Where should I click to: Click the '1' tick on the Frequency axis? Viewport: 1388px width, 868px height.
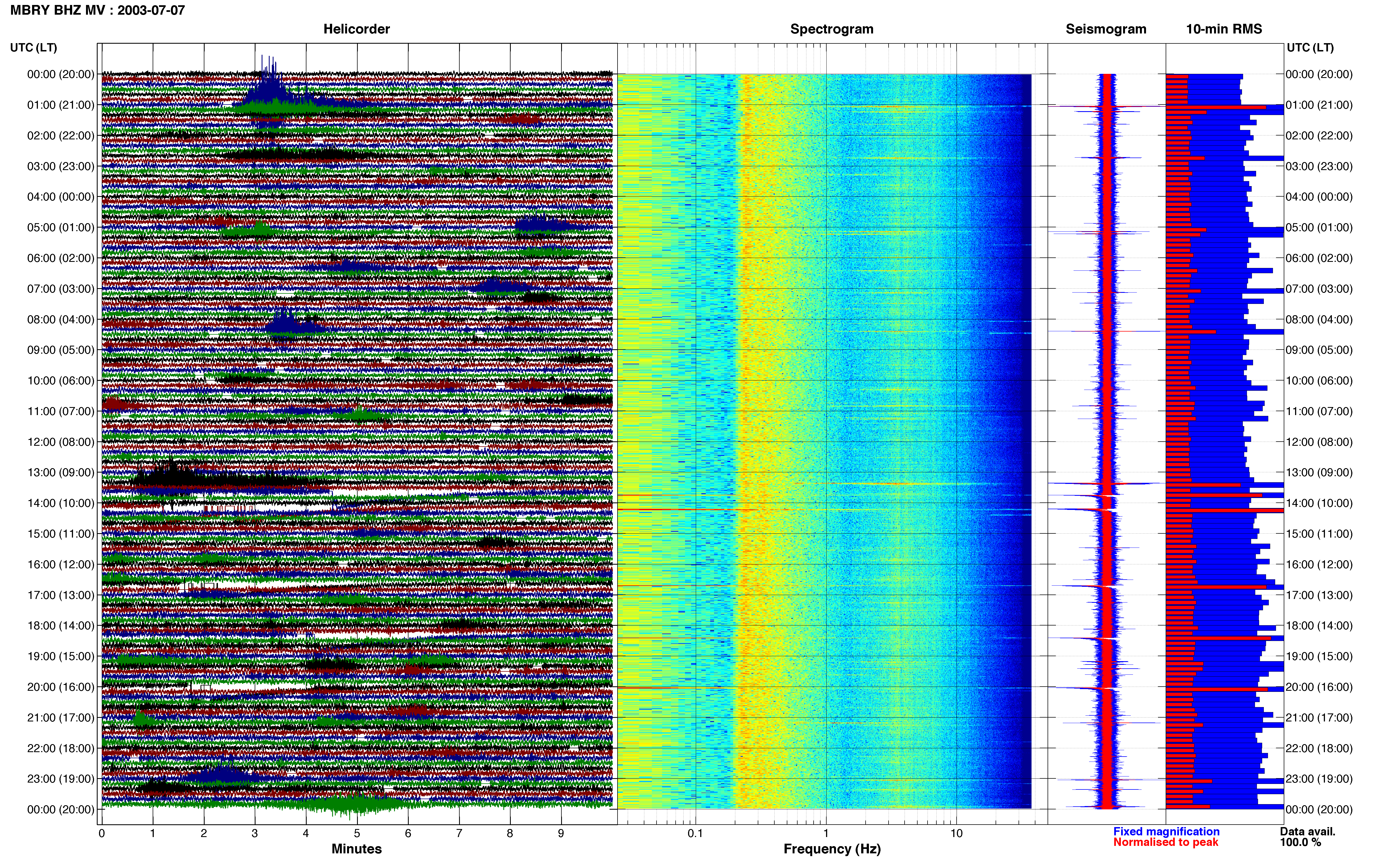point(826,833)
